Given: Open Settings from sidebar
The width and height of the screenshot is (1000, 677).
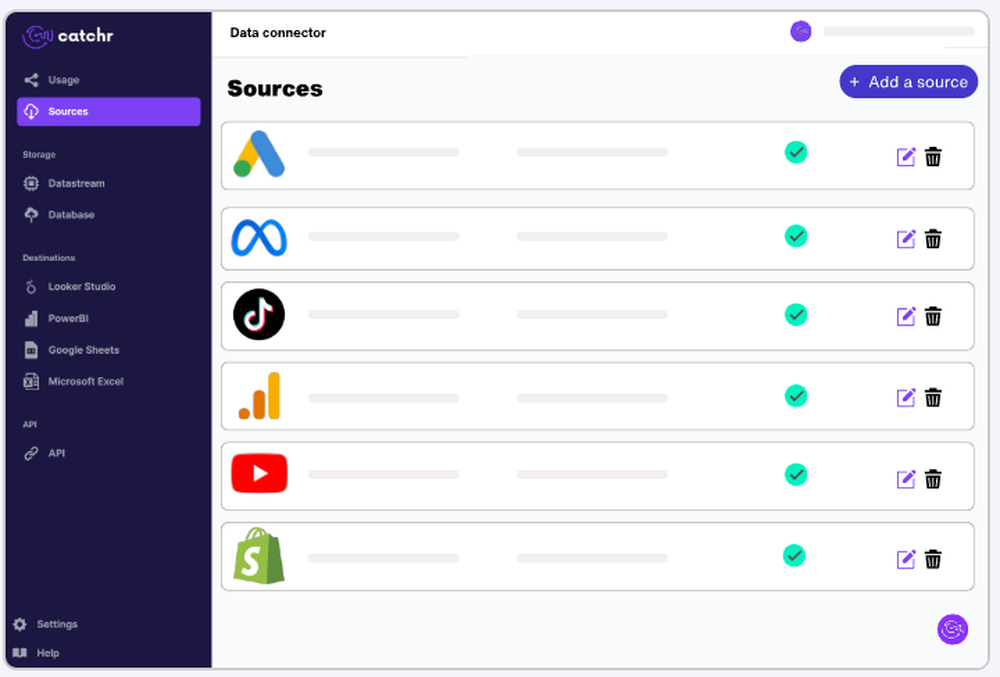Looking at the screenshot, I should coord(56,624).
